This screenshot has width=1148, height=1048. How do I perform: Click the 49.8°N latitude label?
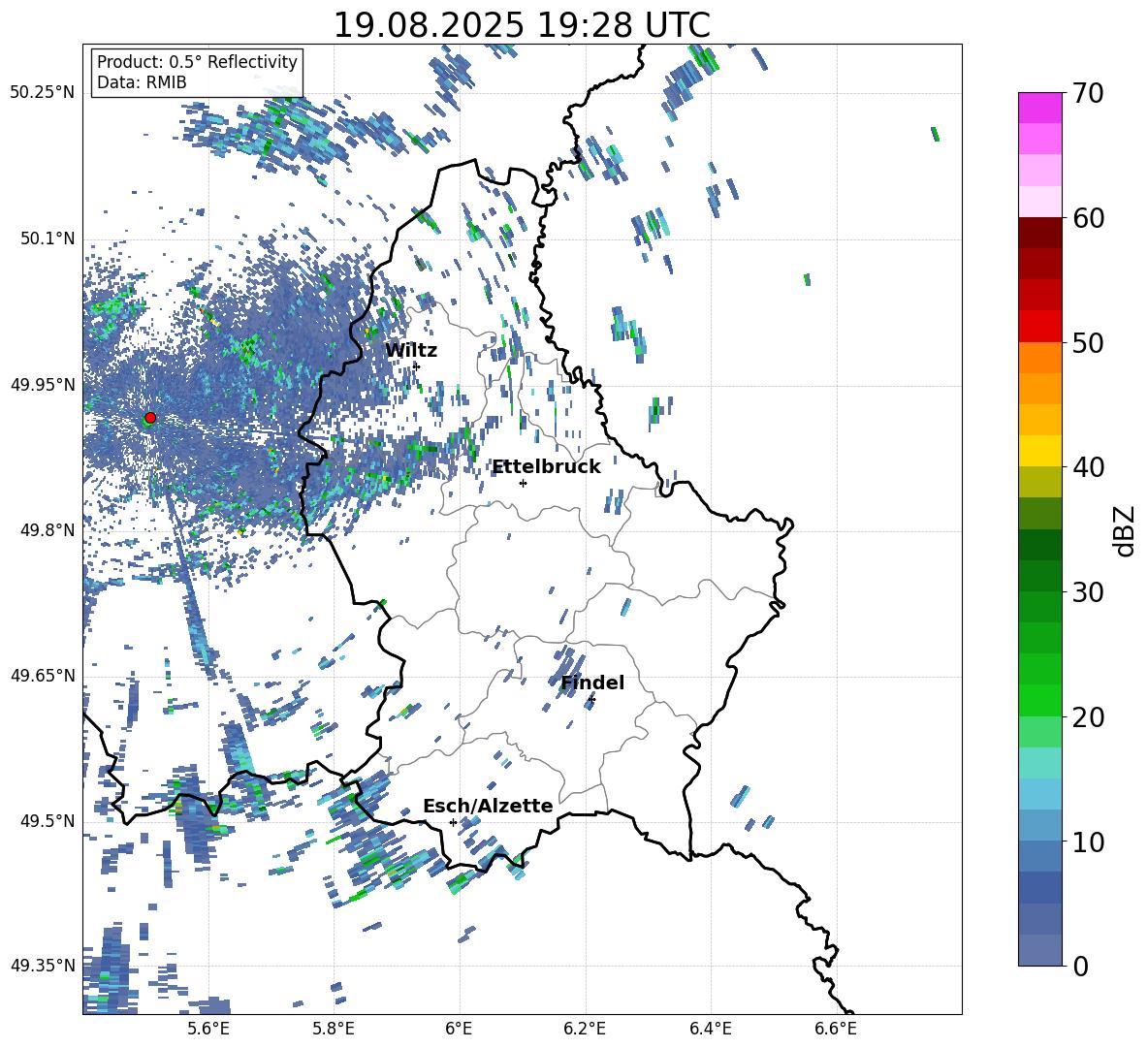(x=47, y=530)
